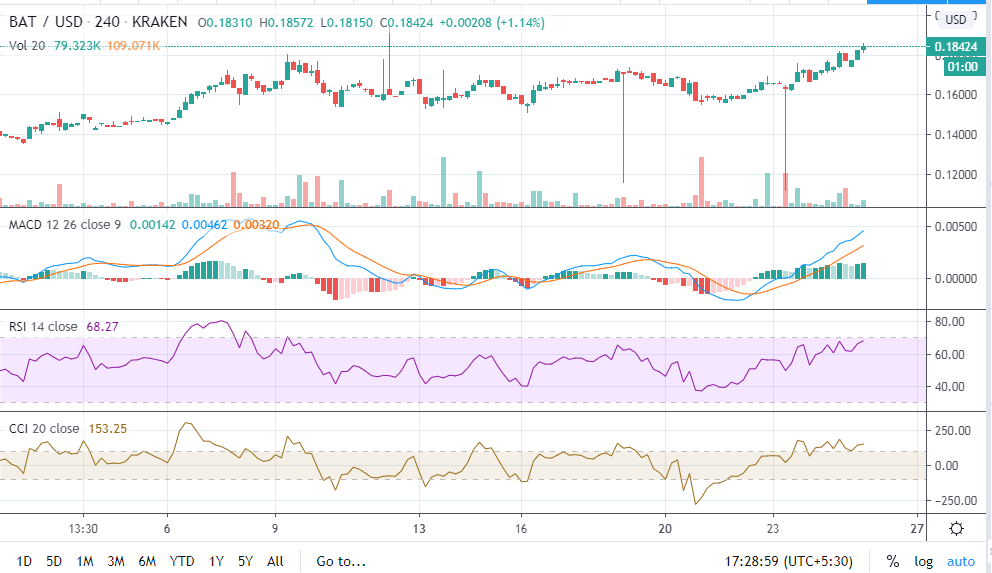Toggle auto scale for price axis

(x=960, y=562)
